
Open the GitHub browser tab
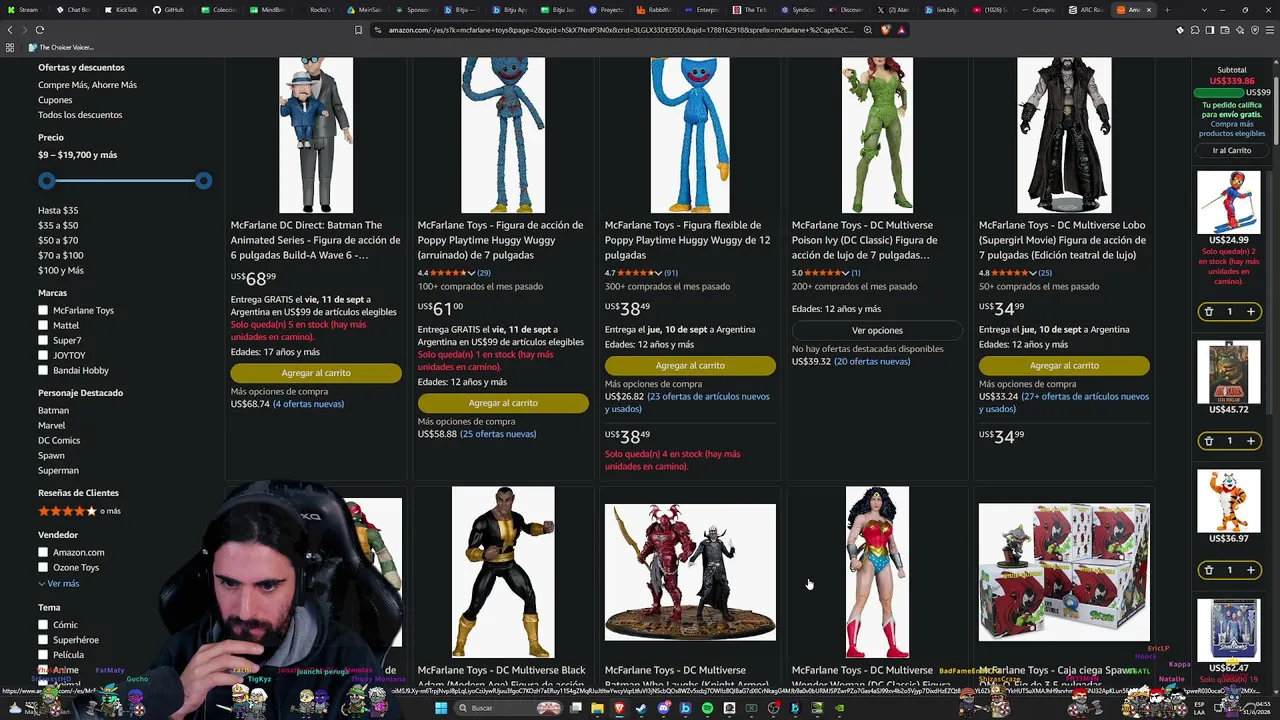(168, 10)
